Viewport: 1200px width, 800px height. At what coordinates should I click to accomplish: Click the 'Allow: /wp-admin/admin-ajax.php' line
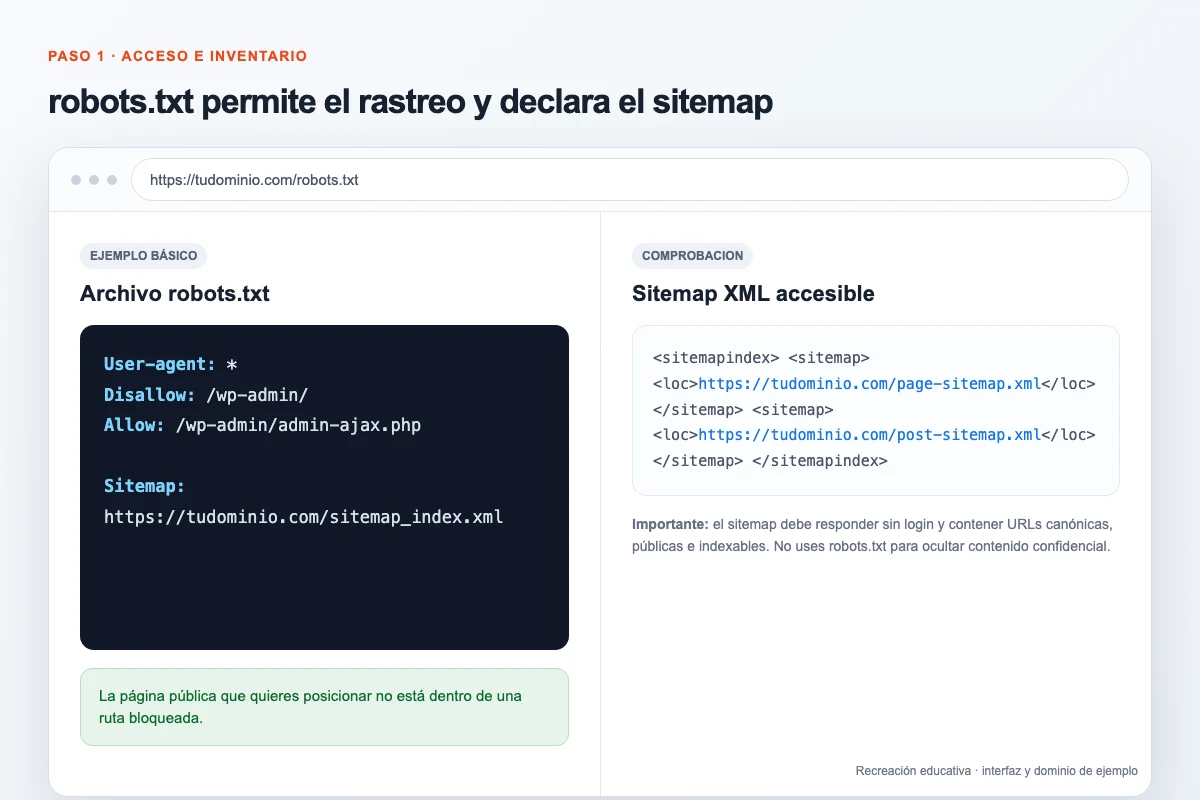(x=262, y=425)
